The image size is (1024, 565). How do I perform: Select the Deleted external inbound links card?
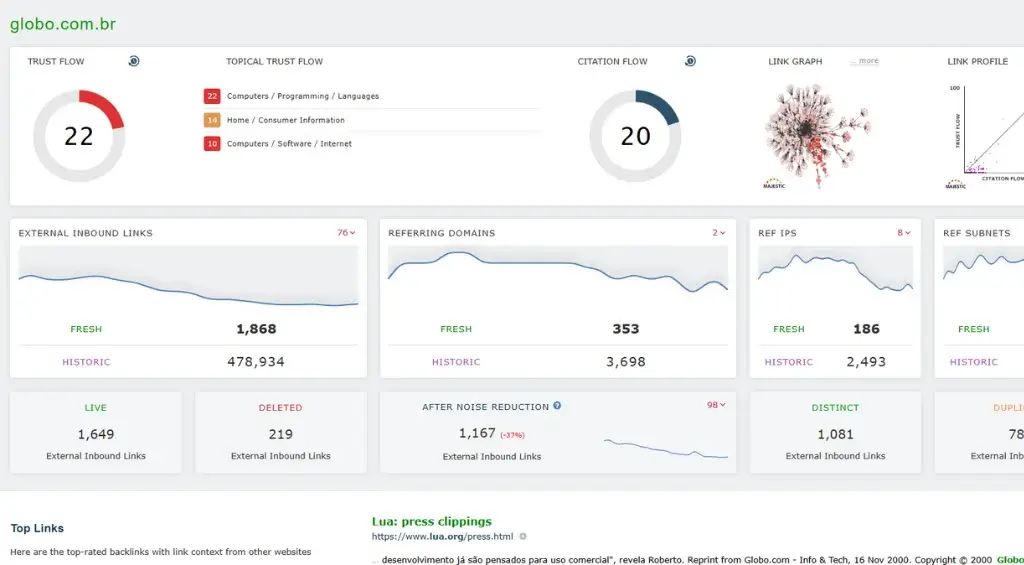(x=281, y=432)
